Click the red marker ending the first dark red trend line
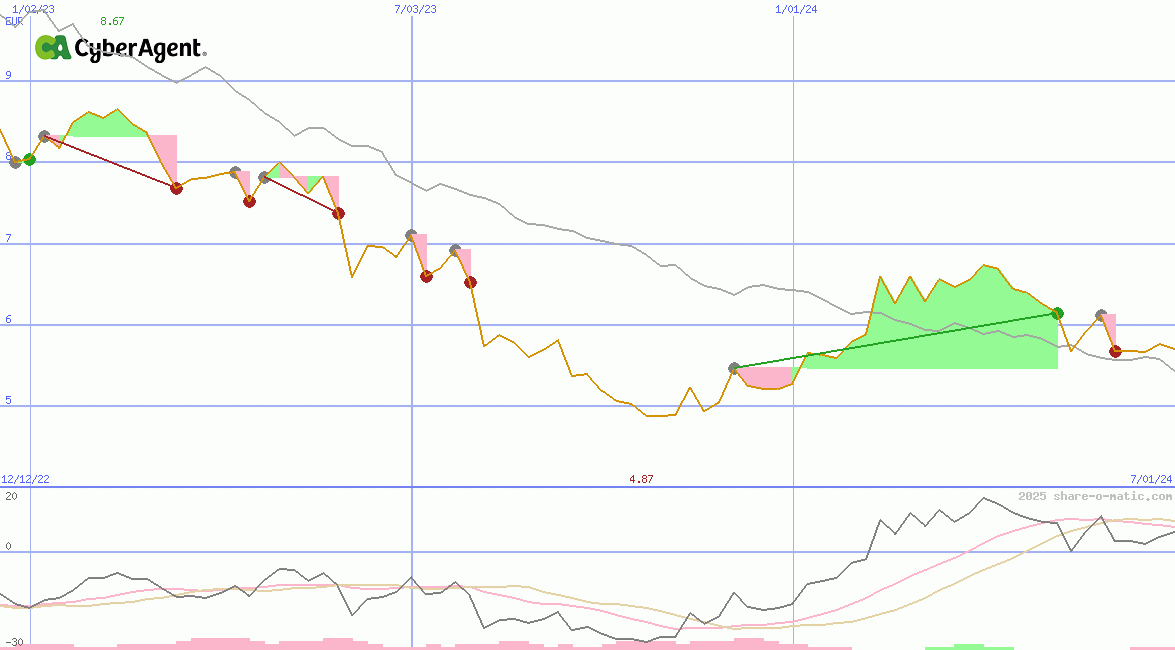Image resolution: width=1175 pixels, height=650 pixels. (176, 188)
